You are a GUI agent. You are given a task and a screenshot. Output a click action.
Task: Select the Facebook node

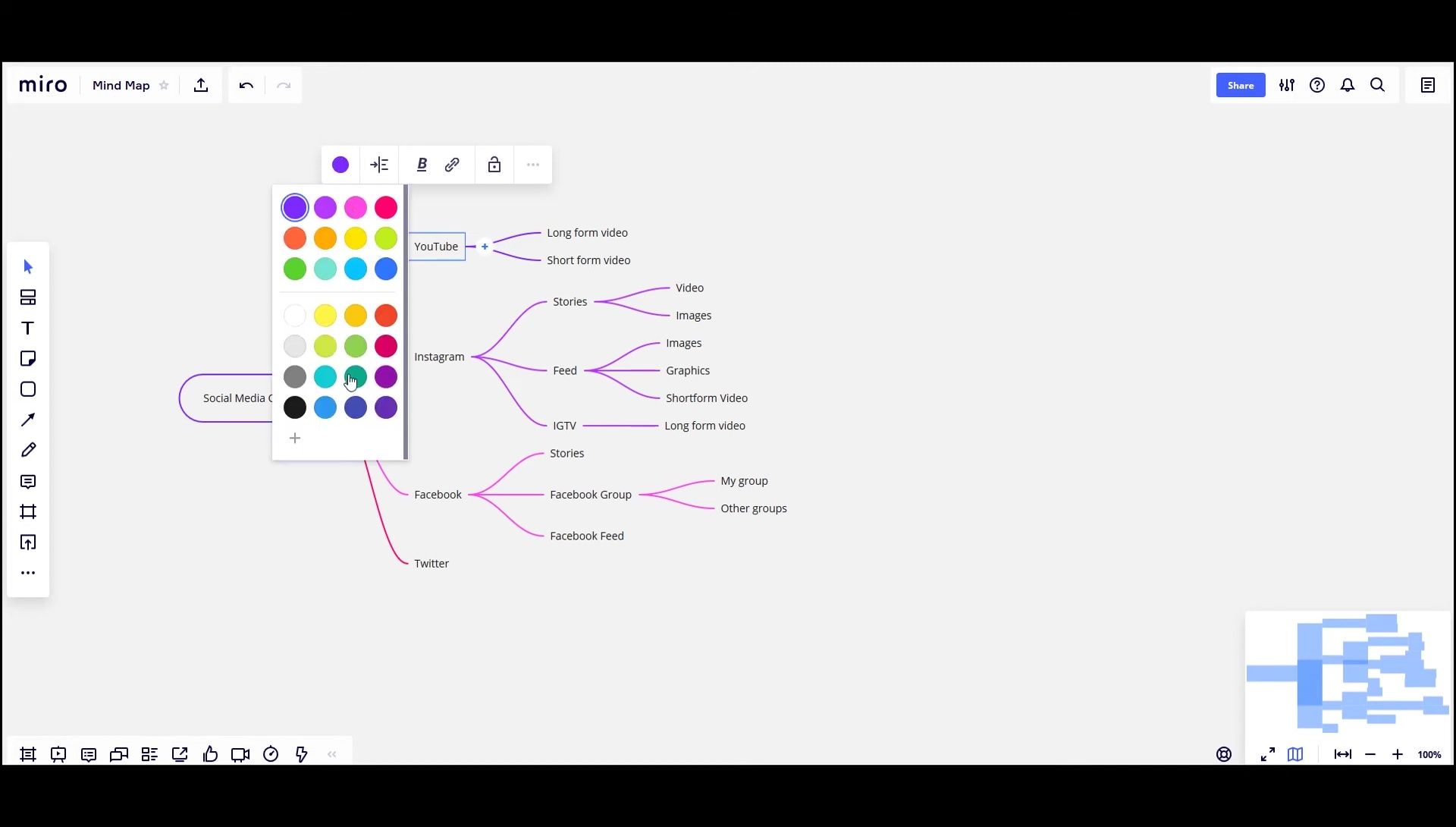(x=438, y=495)
